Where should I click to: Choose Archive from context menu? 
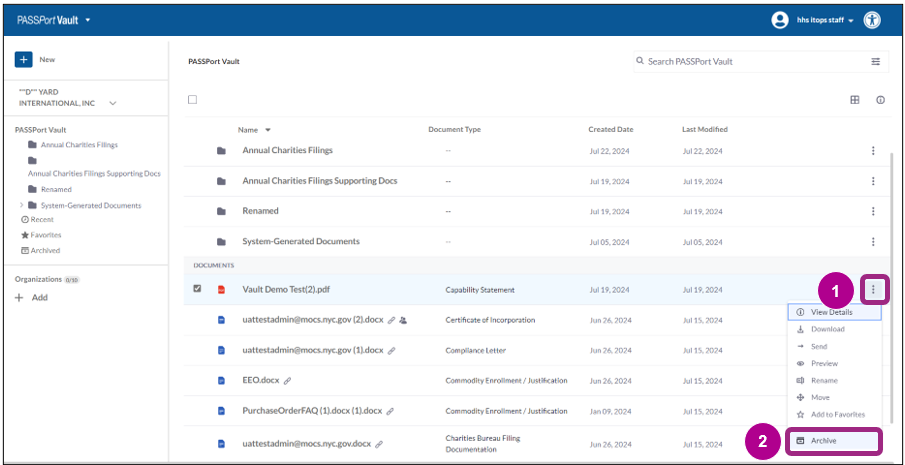click(x=834, y=441)
